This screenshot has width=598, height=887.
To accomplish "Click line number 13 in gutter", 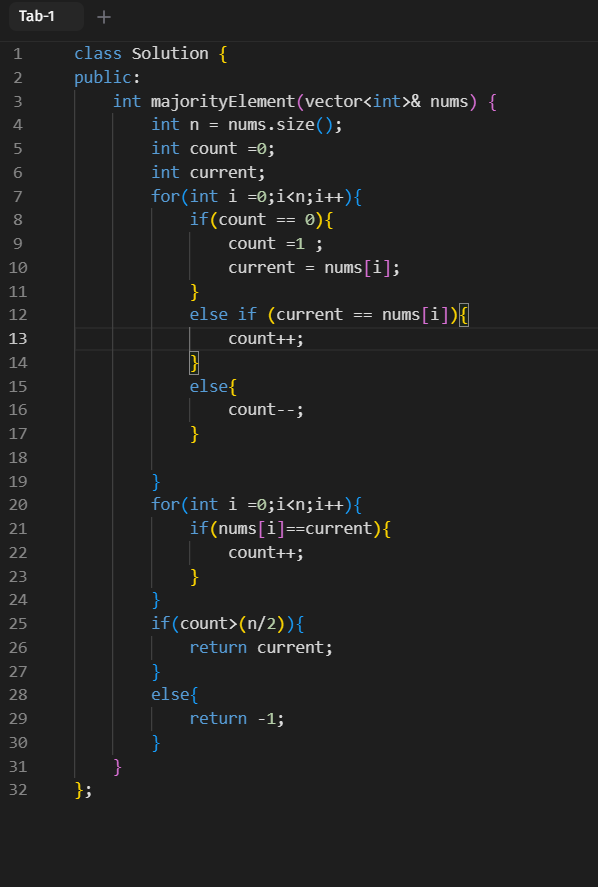I will (x=18, y=339).
